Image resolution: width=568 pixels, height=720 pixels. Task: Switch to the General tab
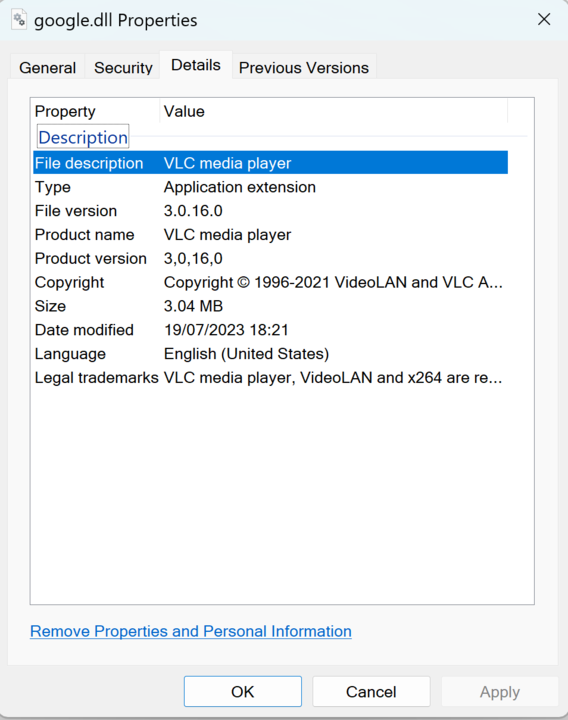[47, 68]
